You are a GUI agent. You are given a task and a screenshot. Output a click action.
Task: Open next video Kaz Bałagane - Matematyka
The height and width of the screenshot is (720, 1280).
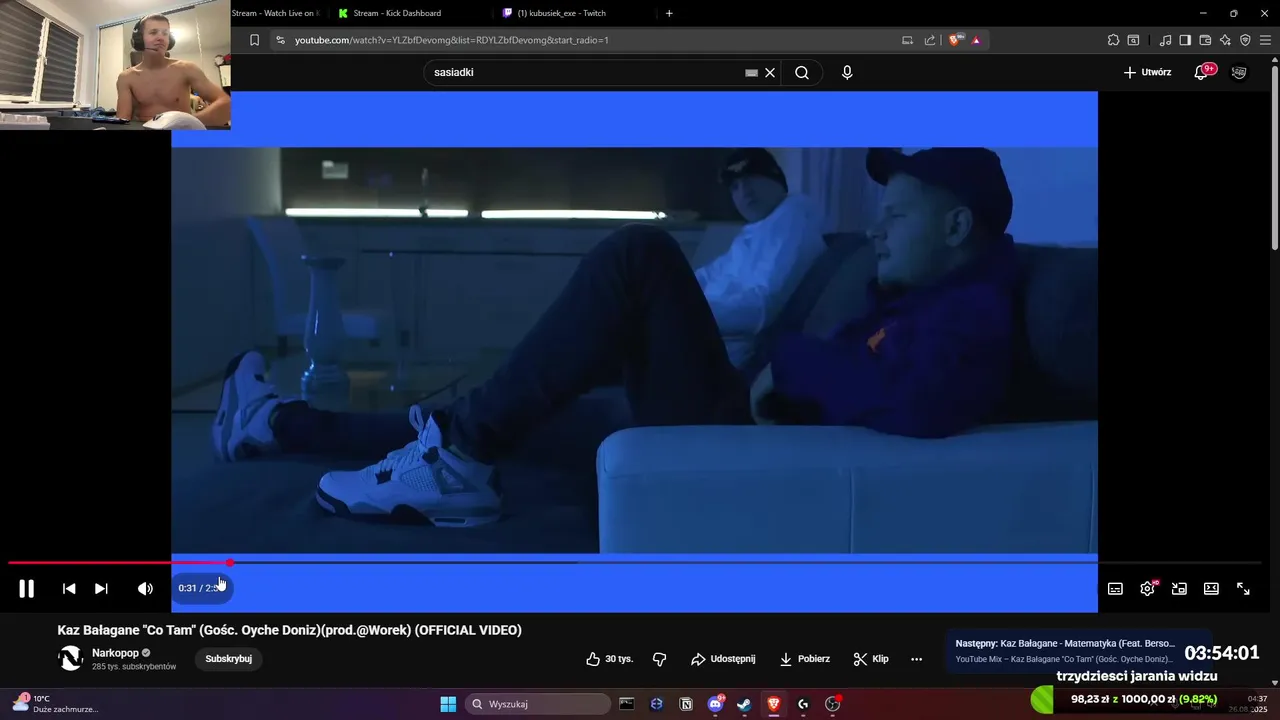[x=1064, y=651]
